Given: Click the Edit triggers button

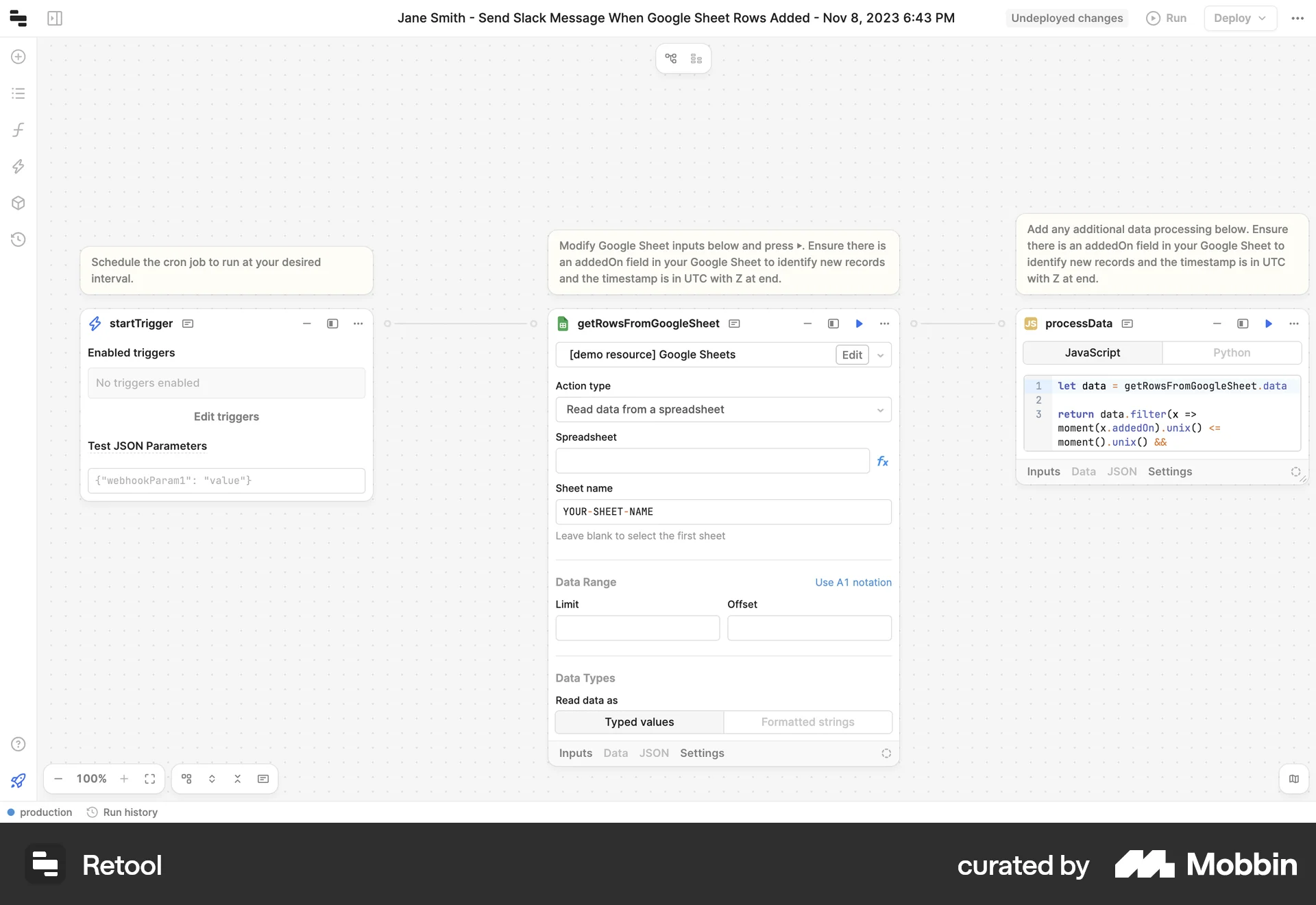Looking at the screenshot, I should 226,416.
